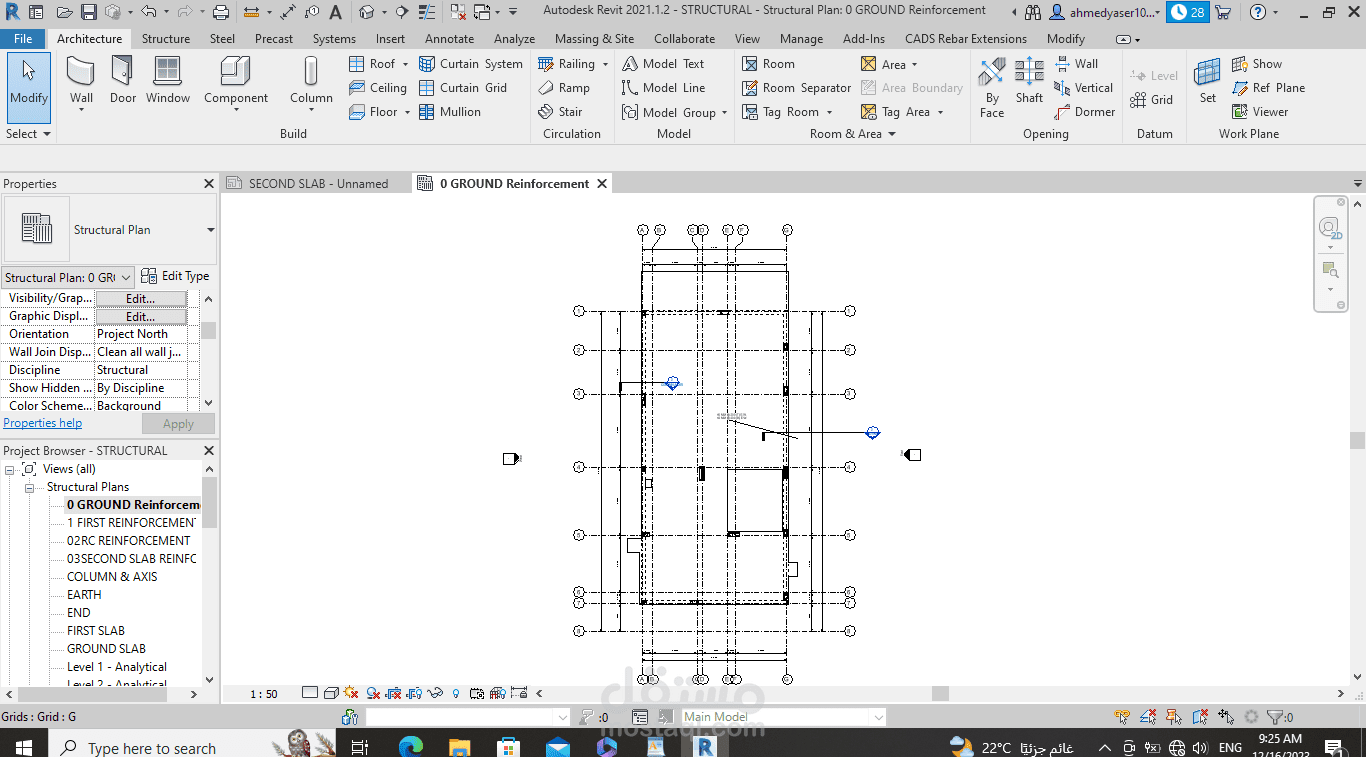1366x757 pixels.
Task: Toggle Select Links icon in status bar
Action: (1123, 717)
